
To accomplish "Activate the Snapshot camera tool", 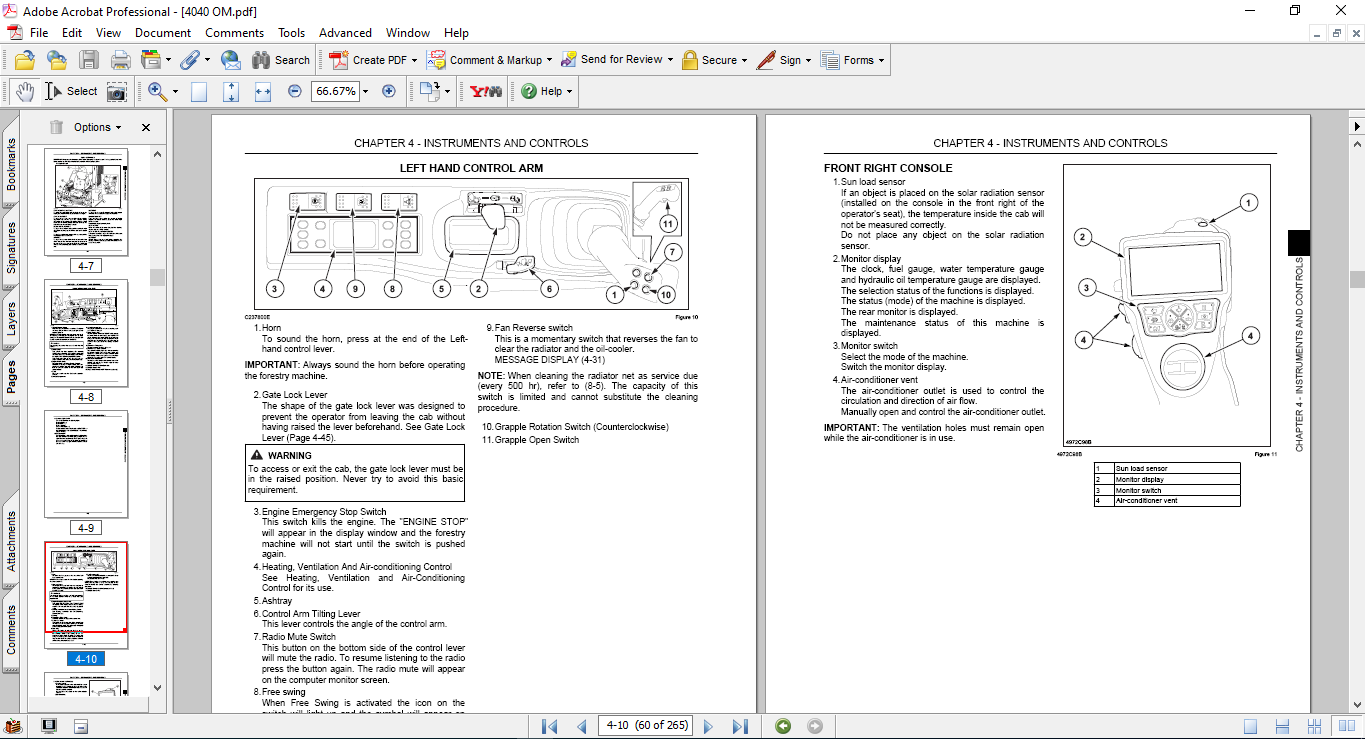I will (x=117, y=91).
